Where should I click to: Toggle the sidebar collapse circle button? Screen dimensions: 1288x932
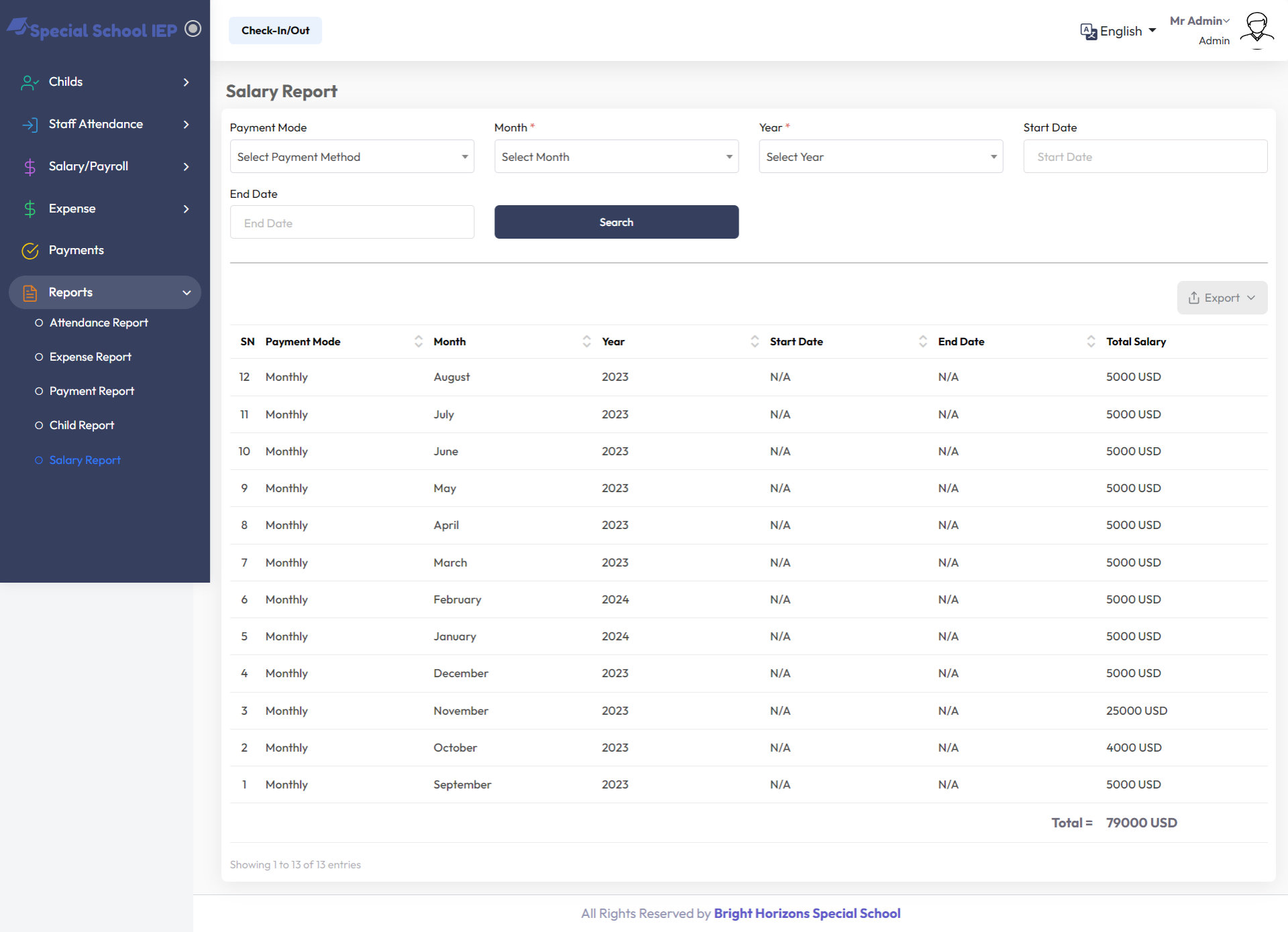(x=193, y=29)
